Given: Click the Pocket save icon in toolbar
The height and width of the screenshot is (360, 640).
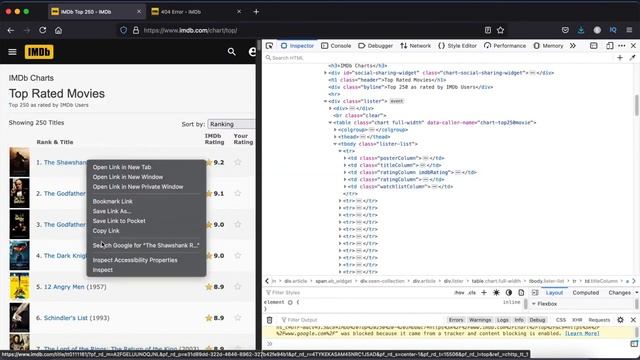Looking at the screenshot, I should (x=565, y=30).
